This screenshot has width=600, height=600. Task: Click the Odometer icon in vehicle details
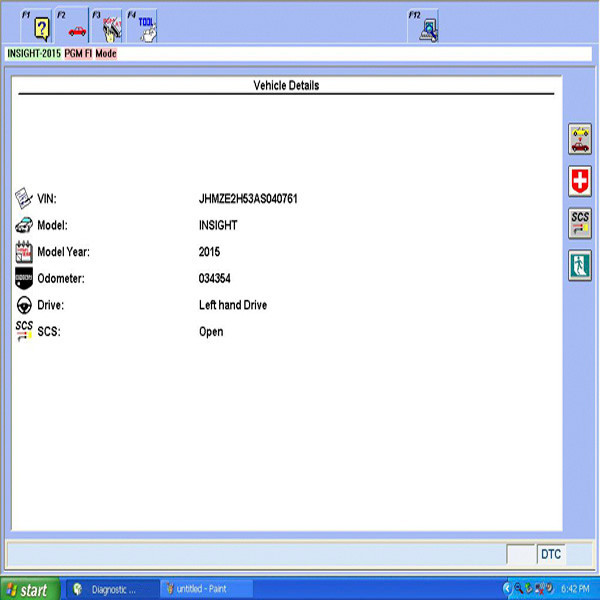point(24,279)
